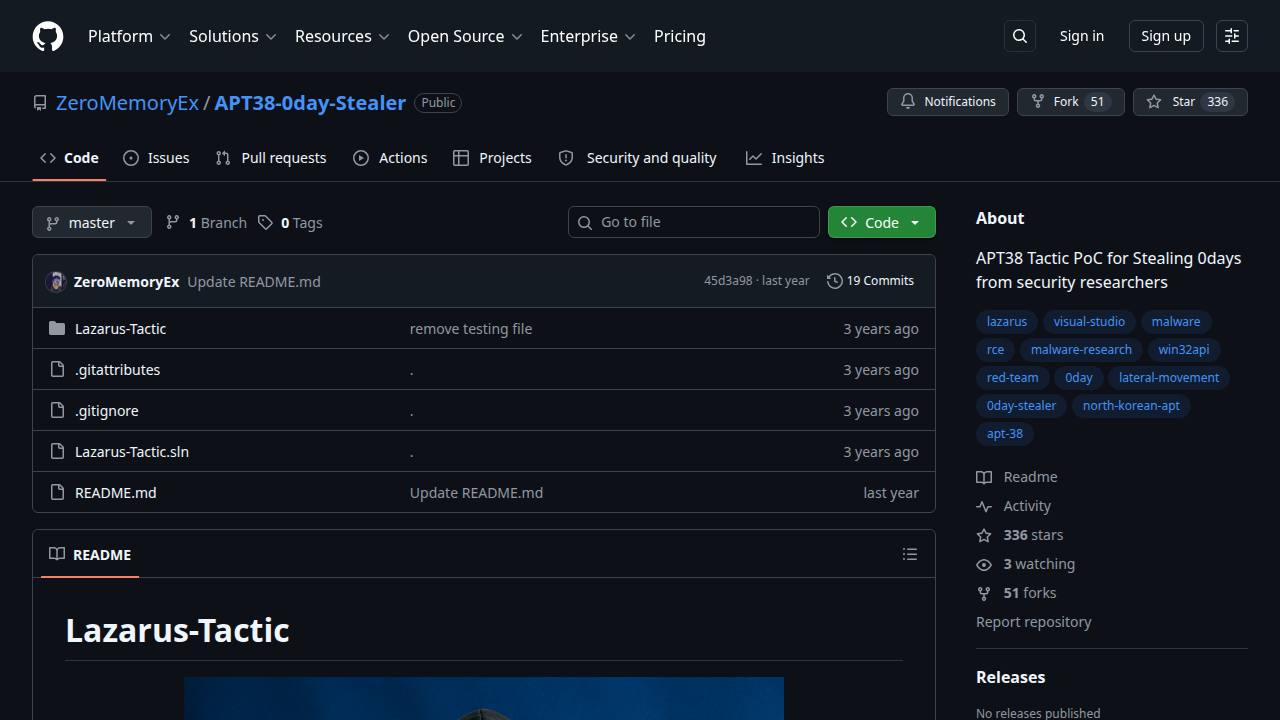Click the Lazarus-Tactic folder icon

(57, 329)
